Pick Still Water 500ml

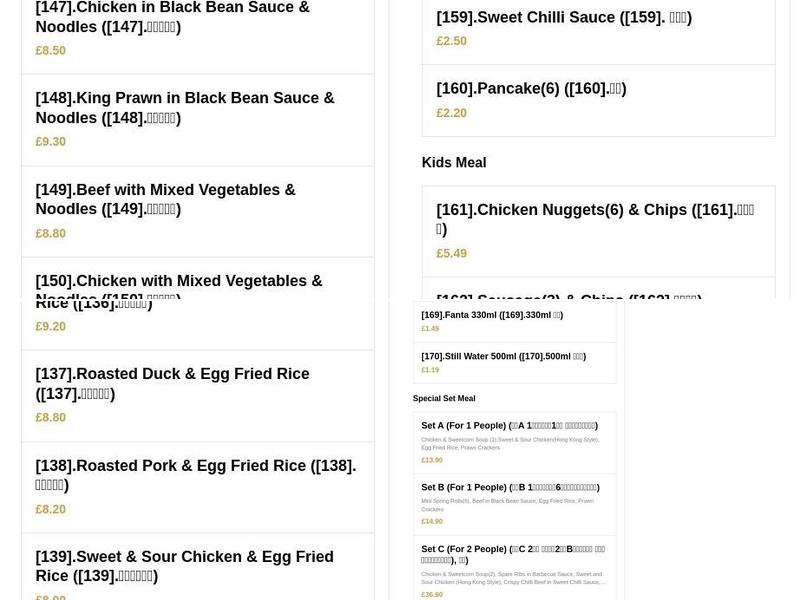(x=503, y=356)
